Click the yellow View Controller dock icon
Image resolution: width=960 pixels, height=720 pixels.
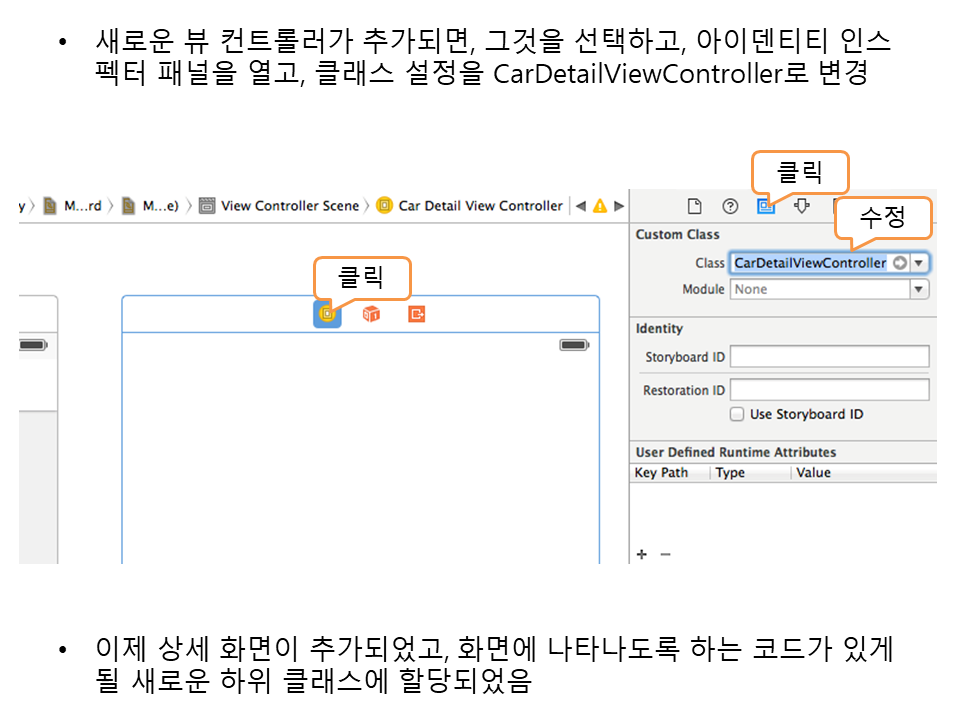[x=327, y=314]
